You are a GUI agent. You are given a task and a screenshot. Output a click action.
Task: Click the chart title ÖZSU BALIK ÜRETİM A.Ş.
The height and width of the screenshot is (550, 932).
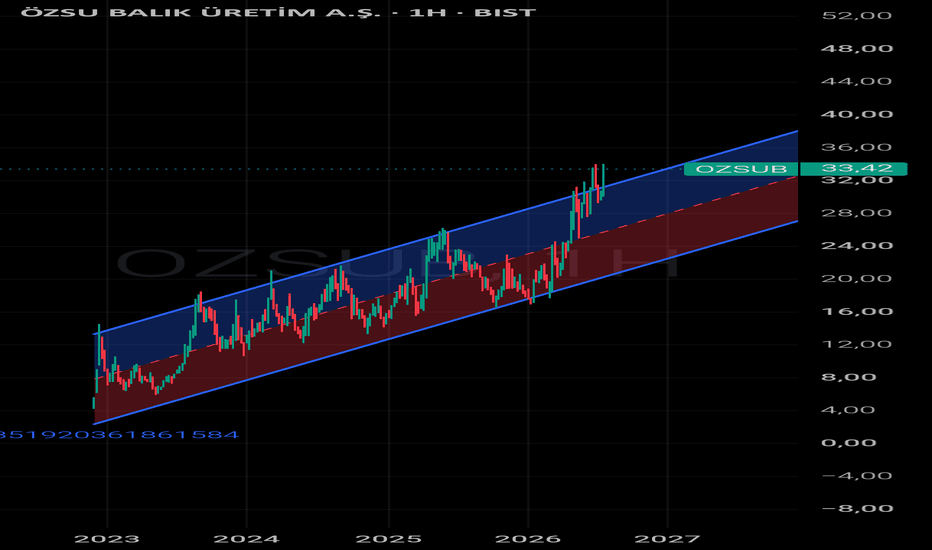pyautogui.click(x=200, y=12)
